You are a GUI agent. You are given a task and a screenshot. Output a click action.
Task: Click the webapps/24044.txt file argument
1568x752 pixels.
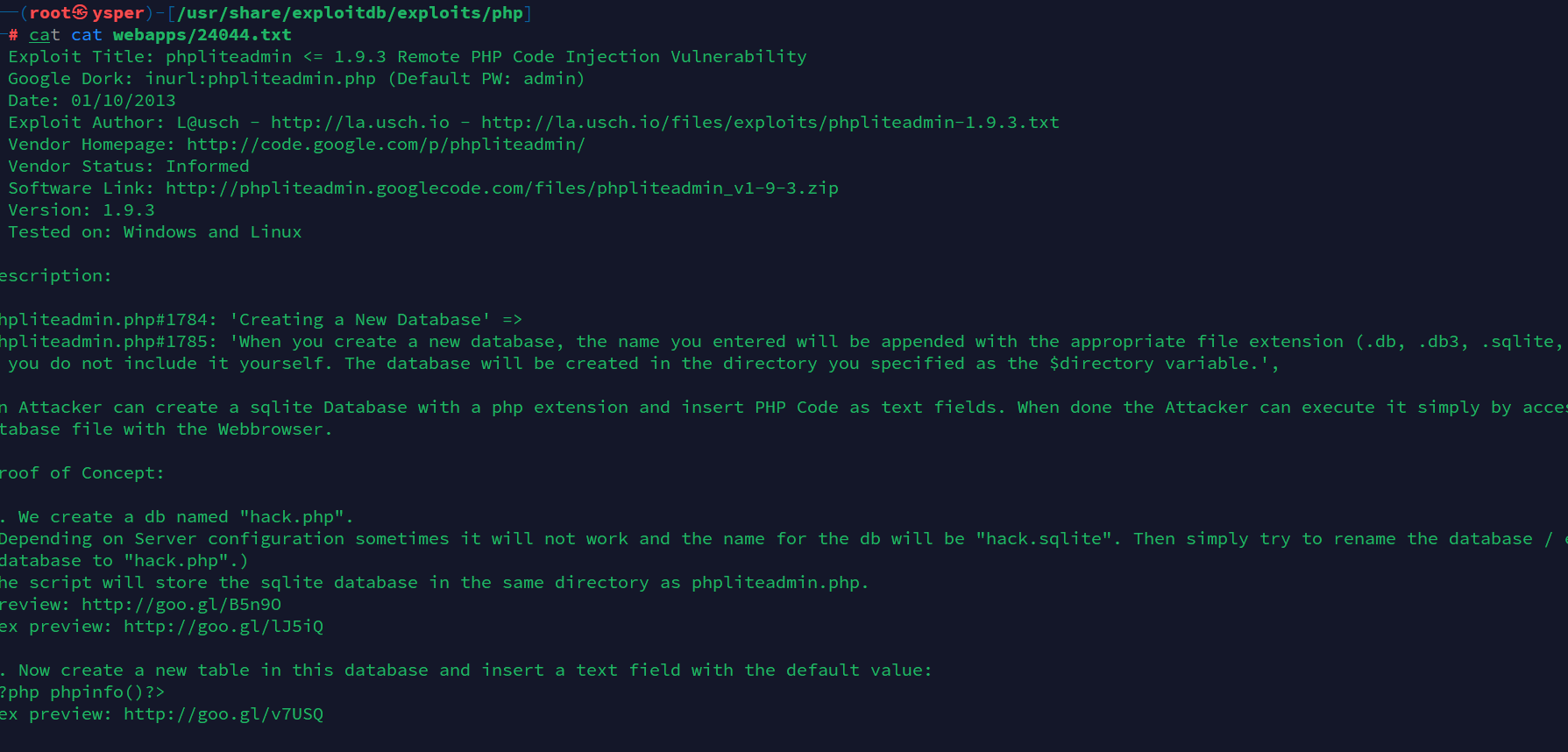(202, 35)
